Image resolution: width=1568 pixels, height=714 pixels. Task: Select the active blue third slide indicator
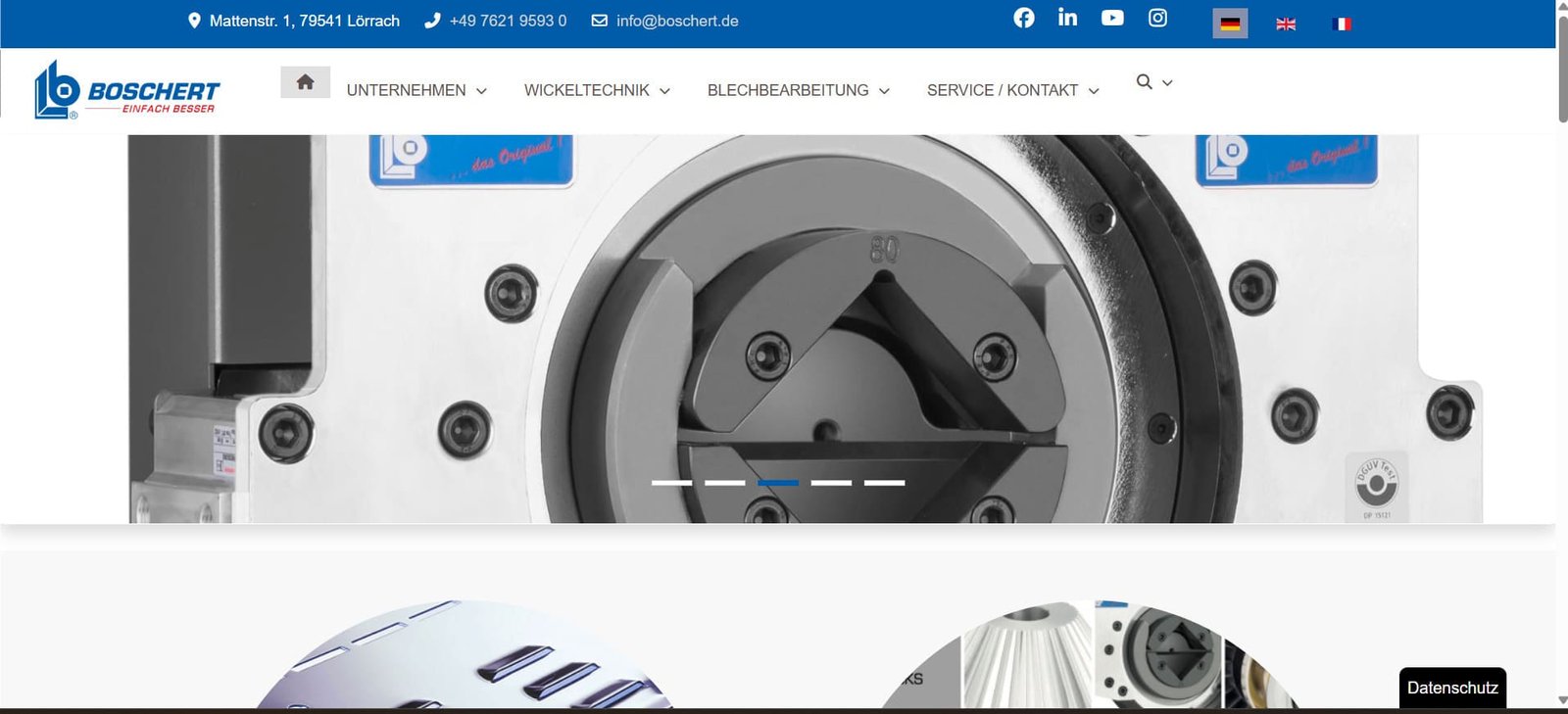(778, 483)
